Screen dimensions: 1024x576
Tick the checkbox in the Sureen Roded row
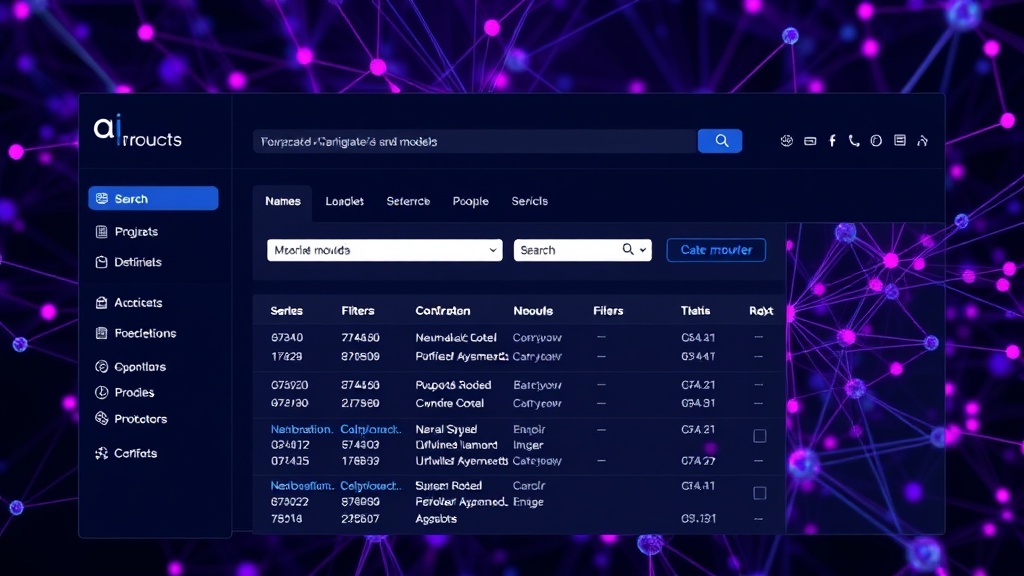click(760, 493)
